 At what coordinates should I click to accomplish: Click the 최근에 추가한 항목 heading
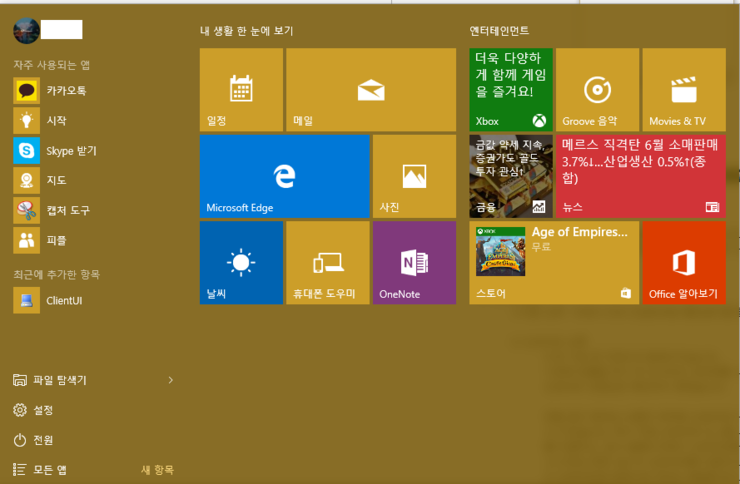[57, 274]
